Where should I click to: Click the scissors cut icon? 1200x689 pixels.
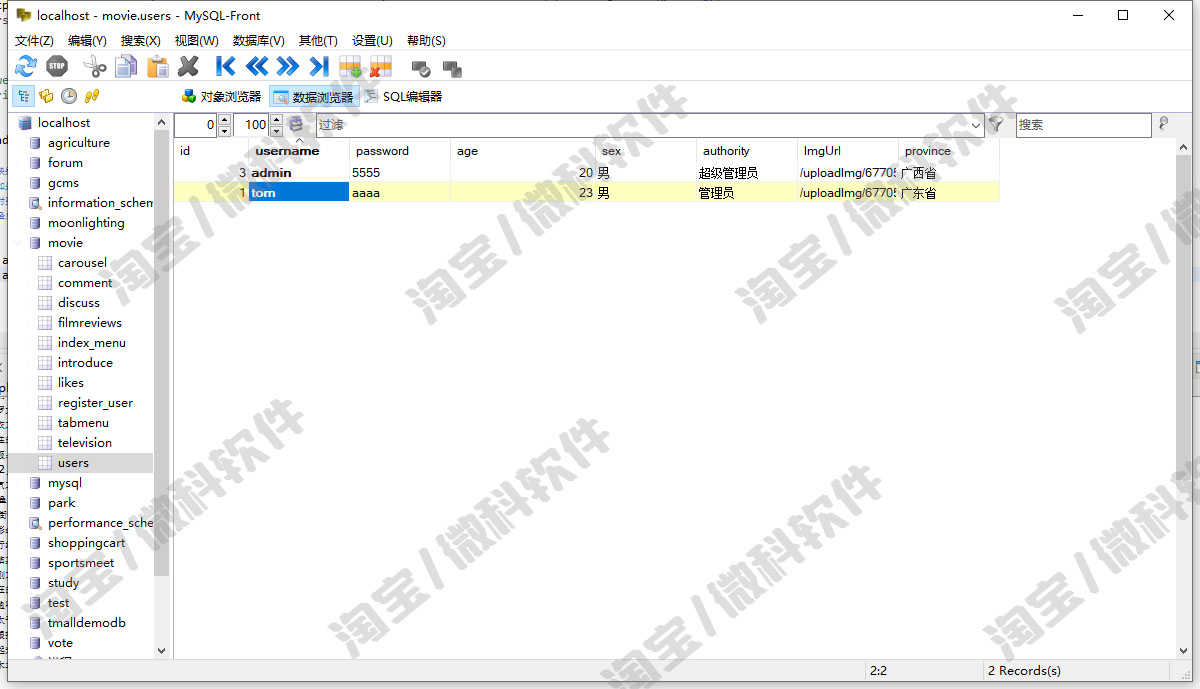pyautogui.click(x=95, y=67)
